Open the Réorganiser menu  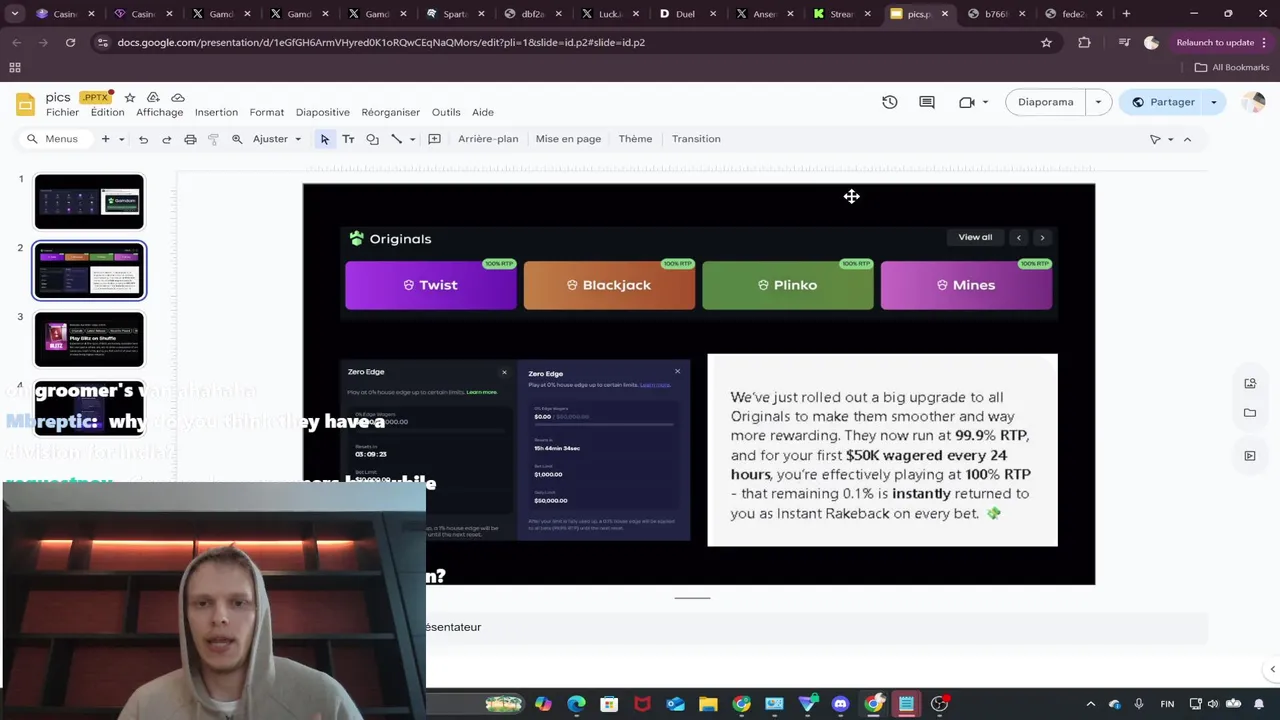(x=391, y=112)
